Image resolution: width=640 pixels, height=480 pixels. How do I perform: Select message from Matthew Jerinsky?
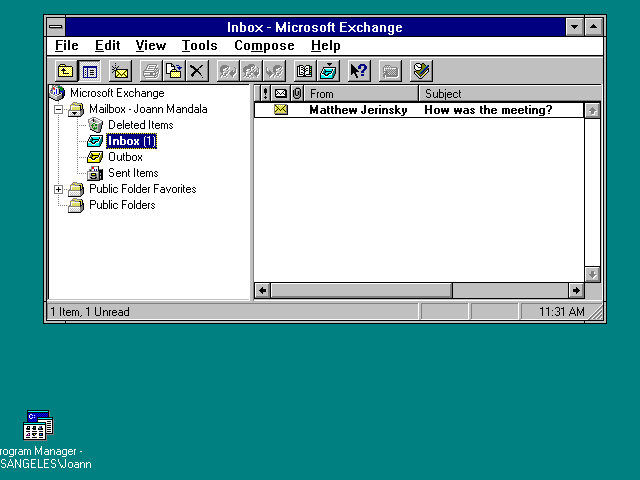(x=358, y=110)
